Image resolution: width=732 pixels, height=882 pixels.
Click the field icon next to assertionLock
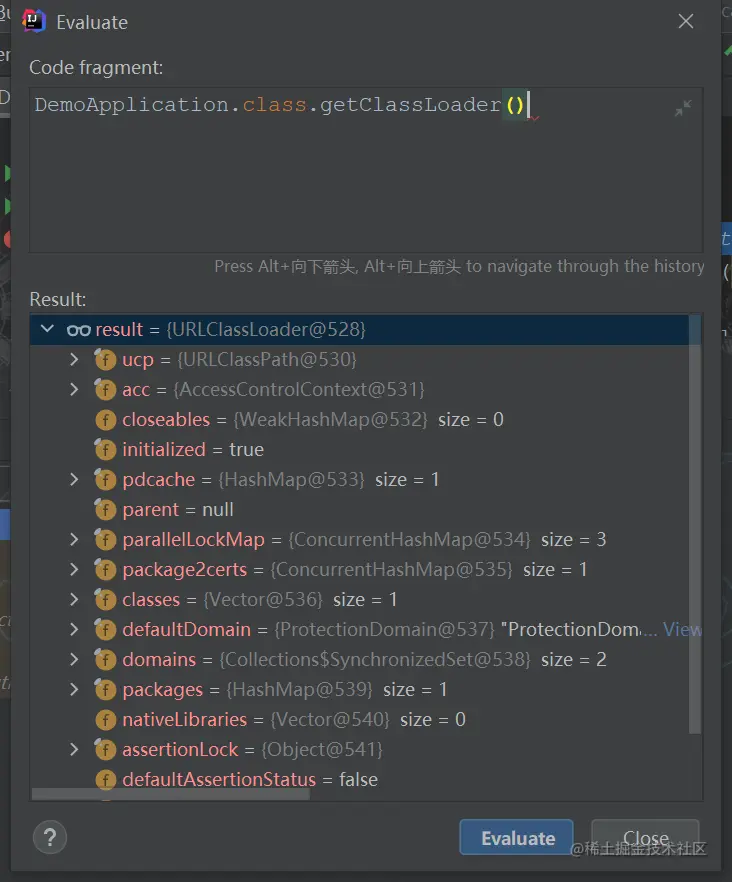click(x=105, y=749)
